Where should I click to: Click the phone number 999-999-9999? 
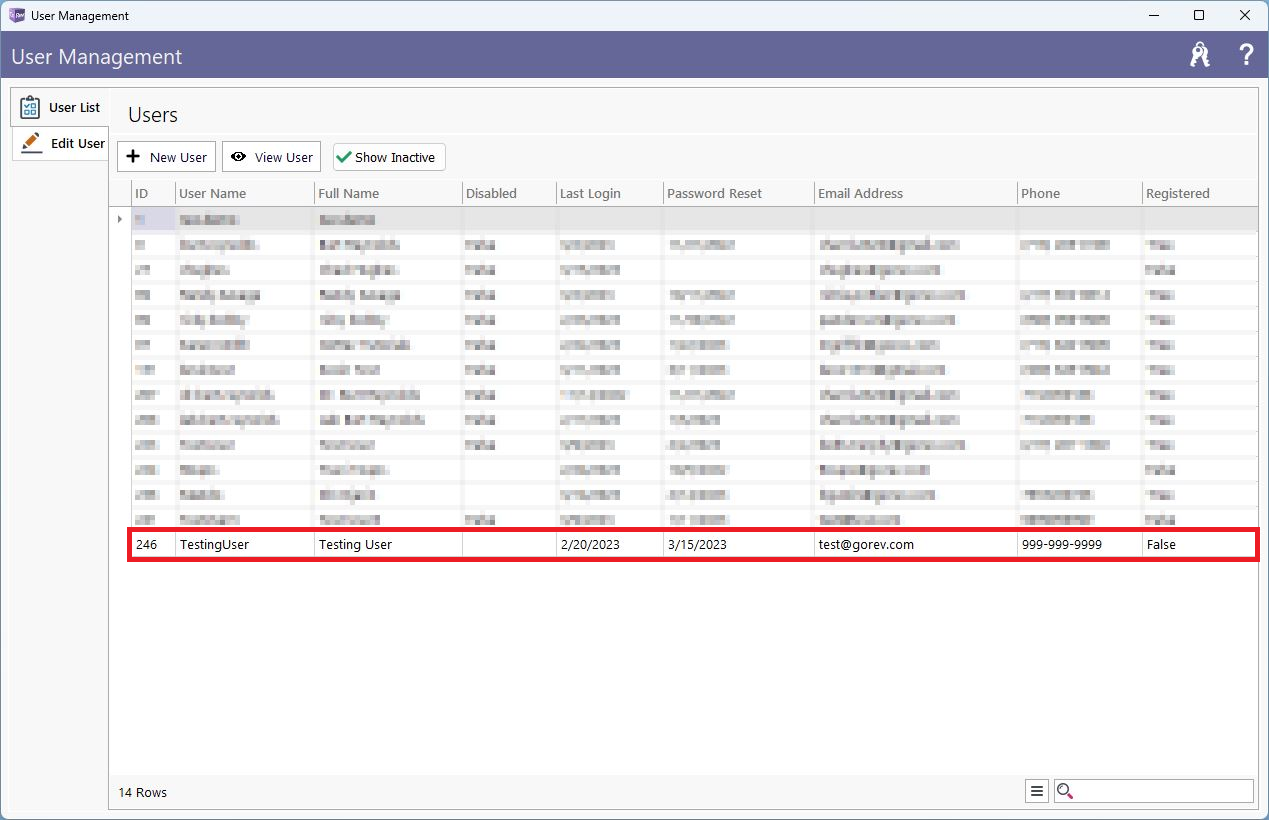click(1079, 545)
